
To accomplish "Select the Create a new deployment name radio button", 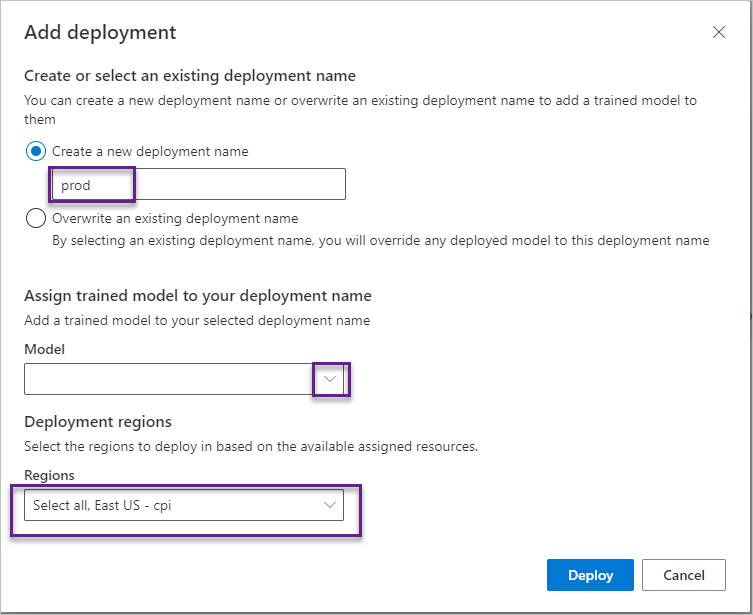I will pos(36,151).
